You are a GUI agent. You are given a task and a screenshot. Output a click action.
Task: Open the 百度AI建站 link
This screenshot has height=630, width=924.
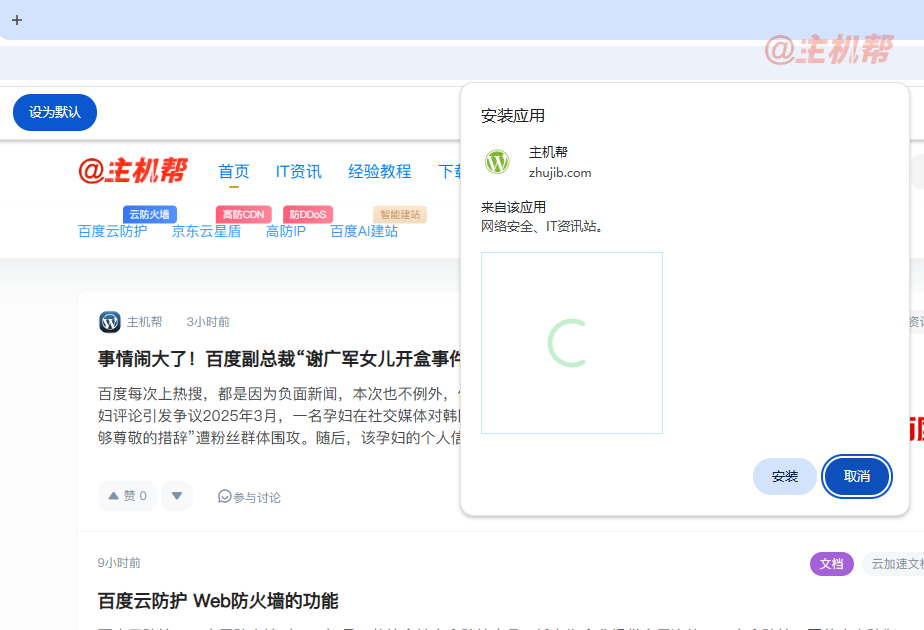tap(364, 232)
